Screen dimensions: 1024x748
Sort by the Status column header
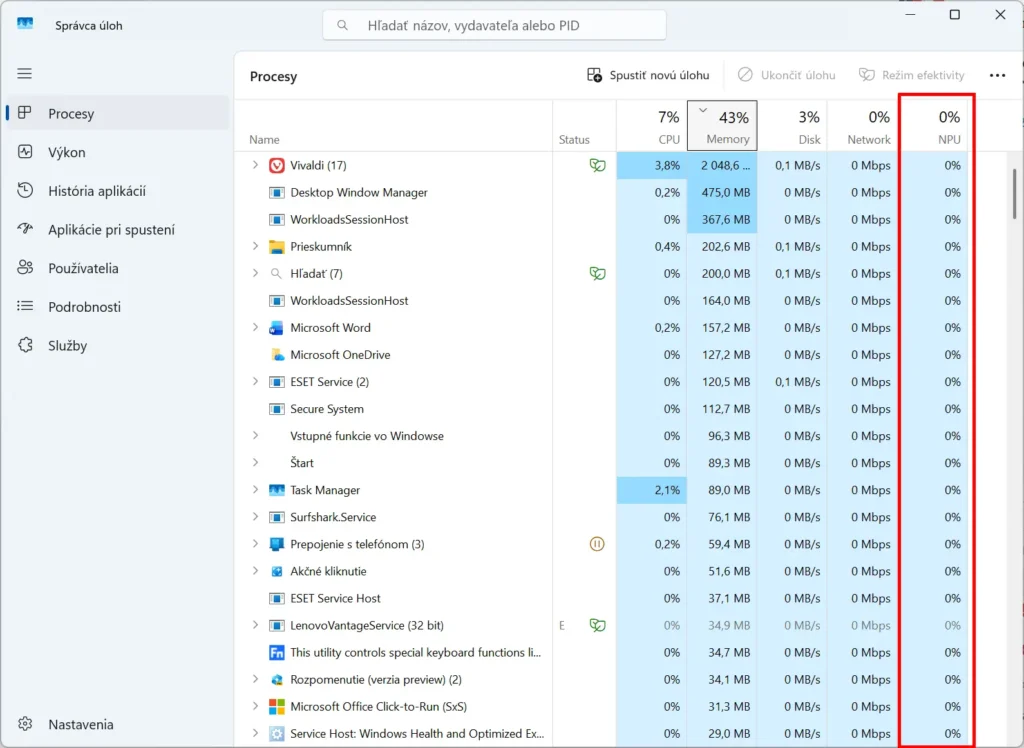click(584, 125)
